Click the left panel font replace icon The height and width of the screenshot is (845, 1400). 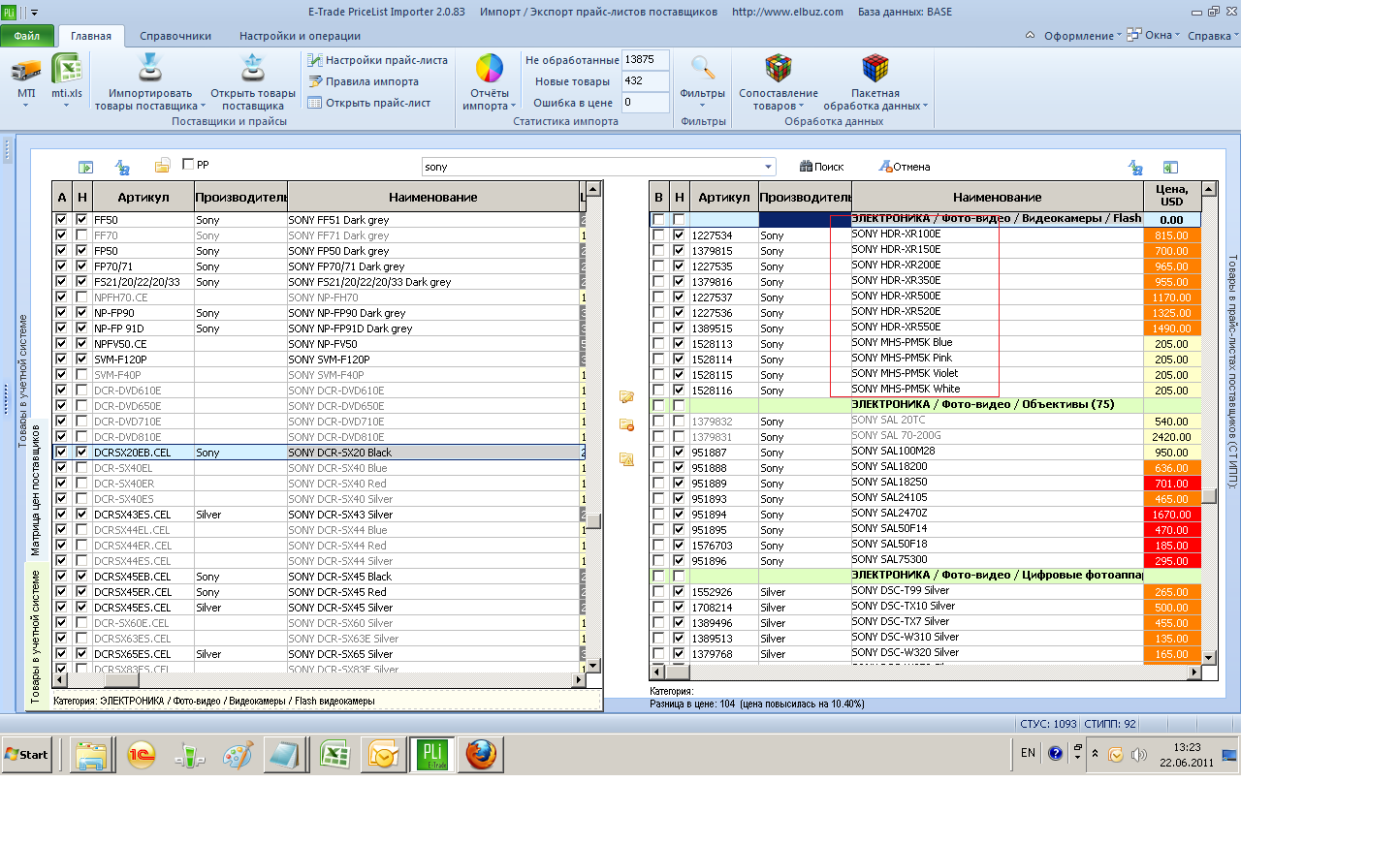pyautogui.click(x=122, y=167)
